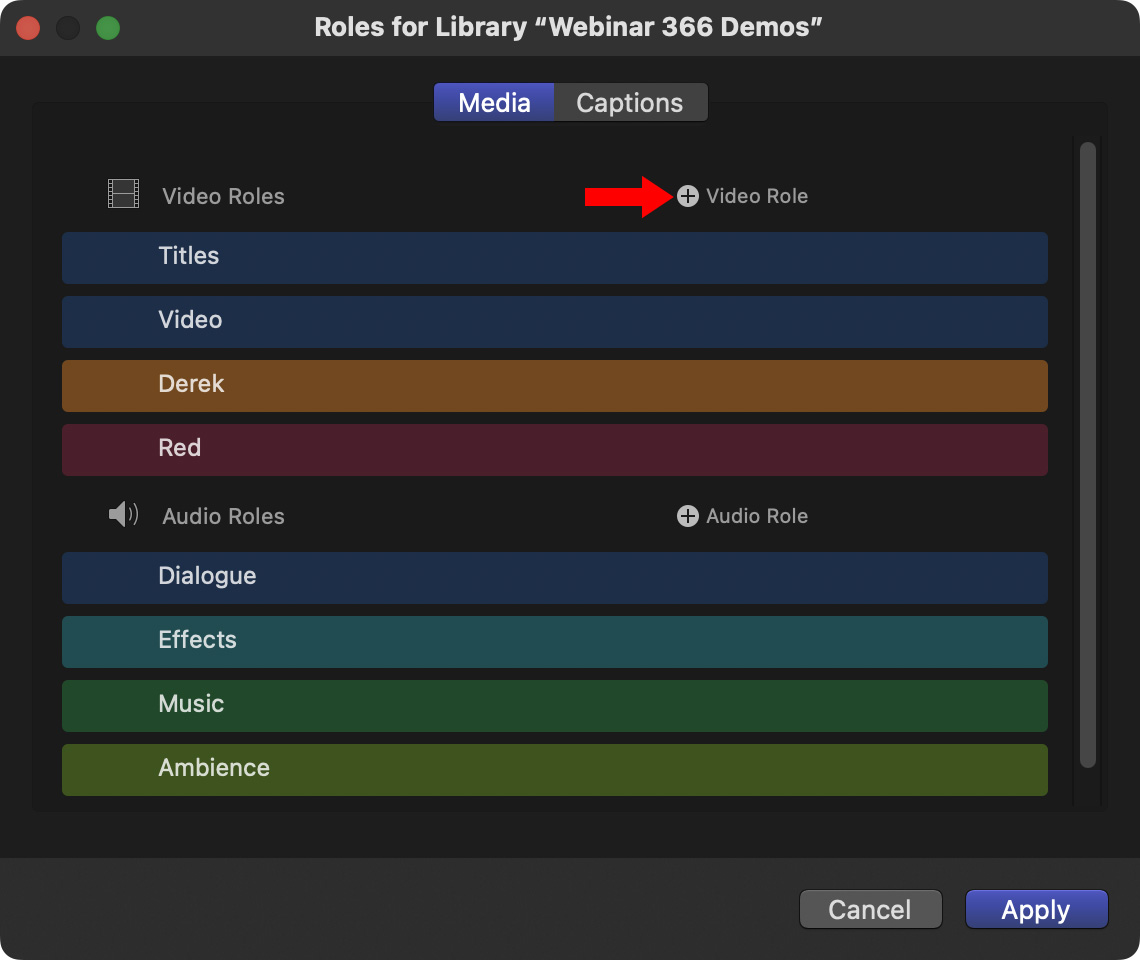Click the green zoom window button
This screenshot has height=960, width=1140.
point(108,27)
